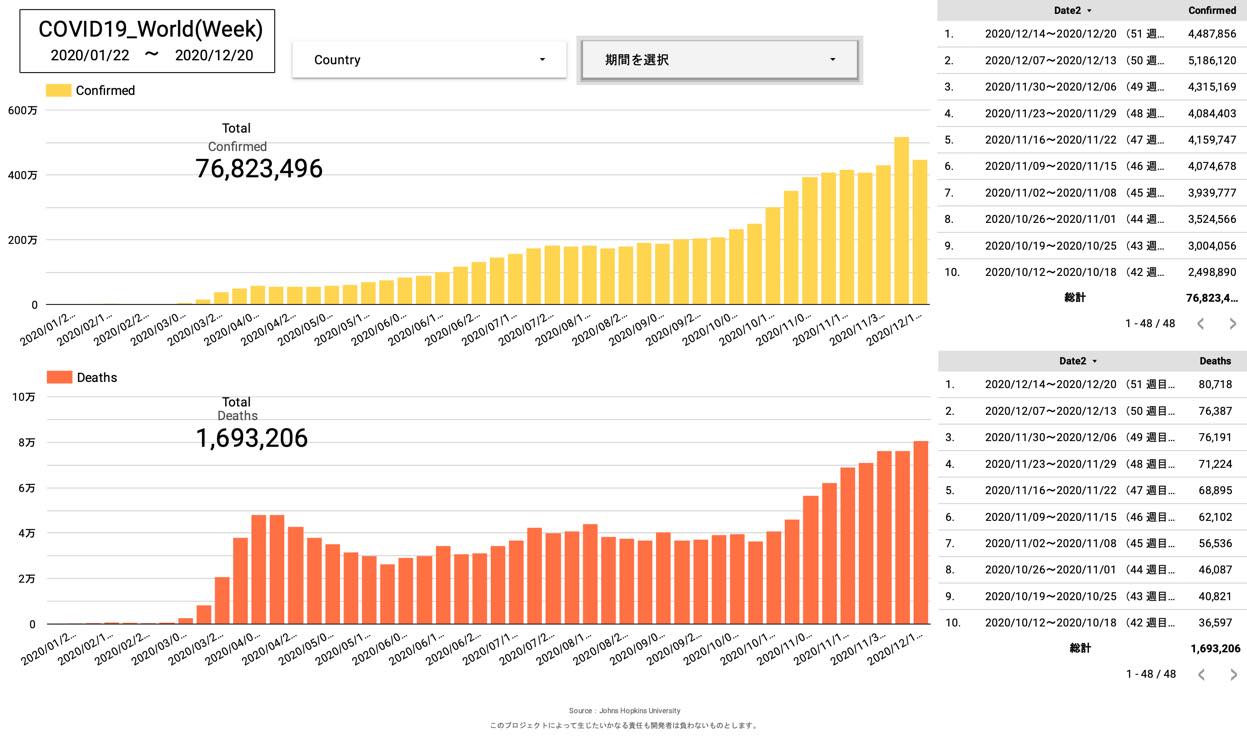Click the COVID19_World(Week) title box
1247x749 pixels.
(x=148, y=41)
